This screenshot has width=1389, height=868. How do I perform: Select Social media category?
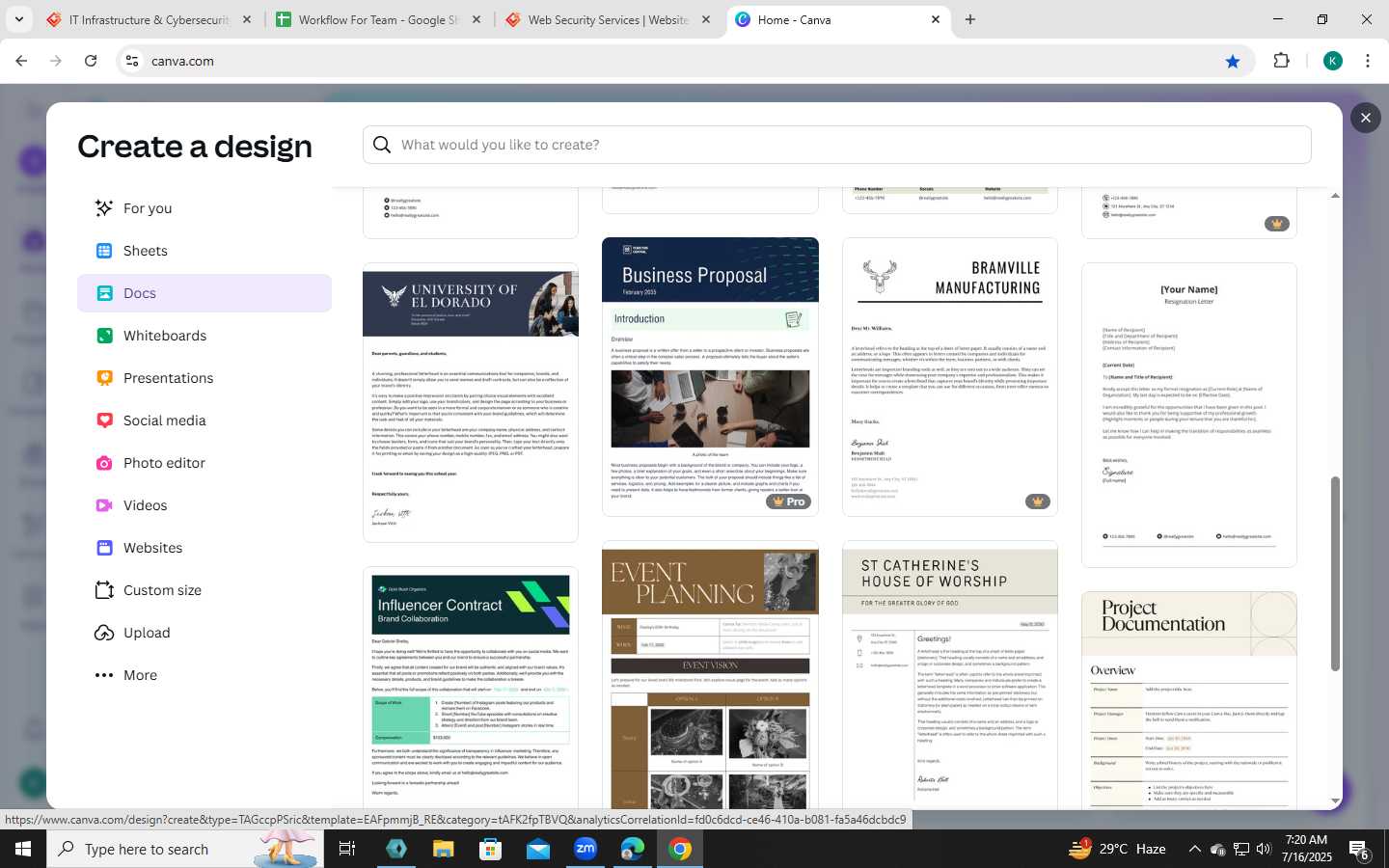click(204, 420)
